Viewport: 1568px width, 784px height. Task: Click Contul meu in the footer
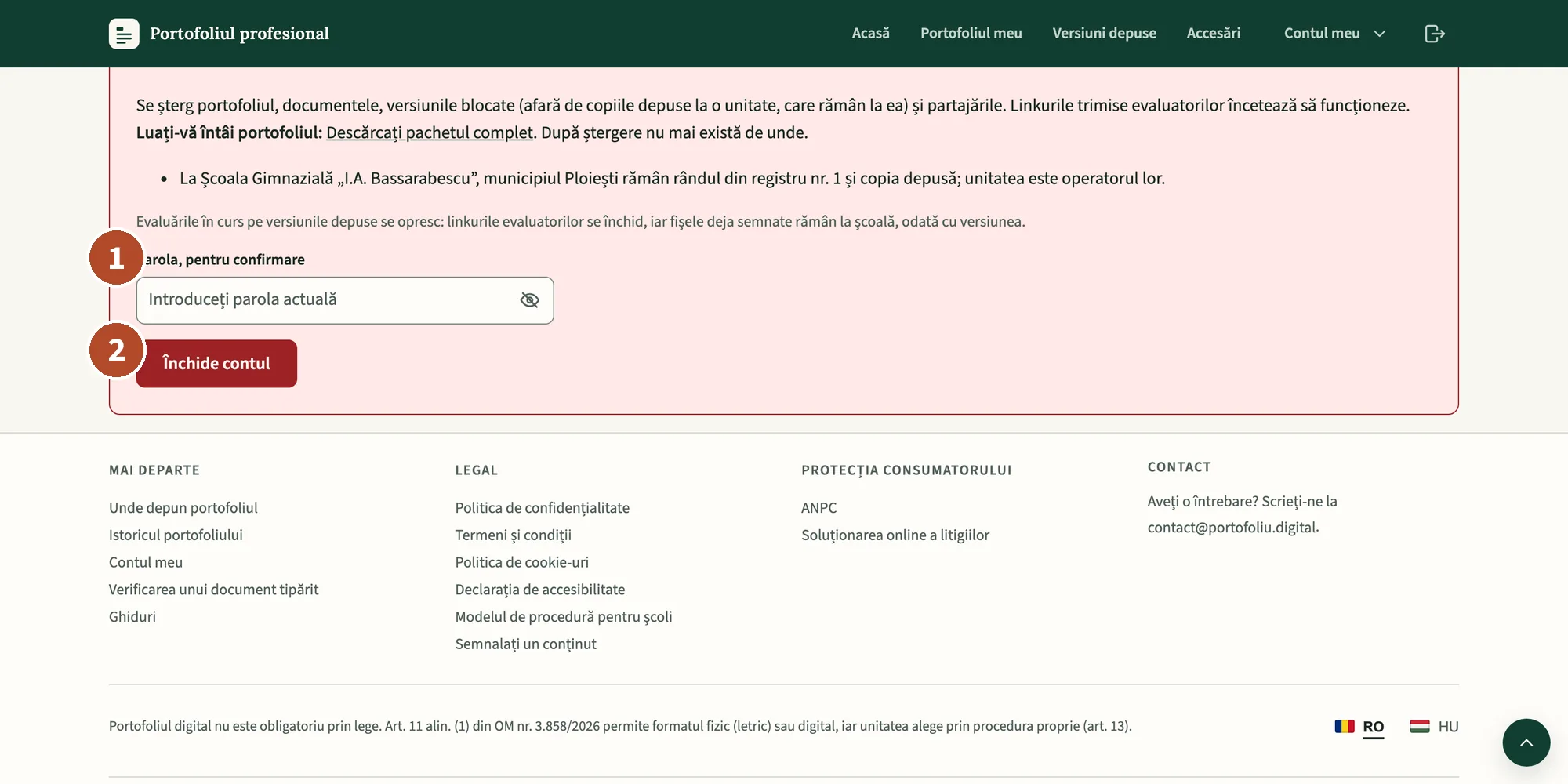(146, 563)
